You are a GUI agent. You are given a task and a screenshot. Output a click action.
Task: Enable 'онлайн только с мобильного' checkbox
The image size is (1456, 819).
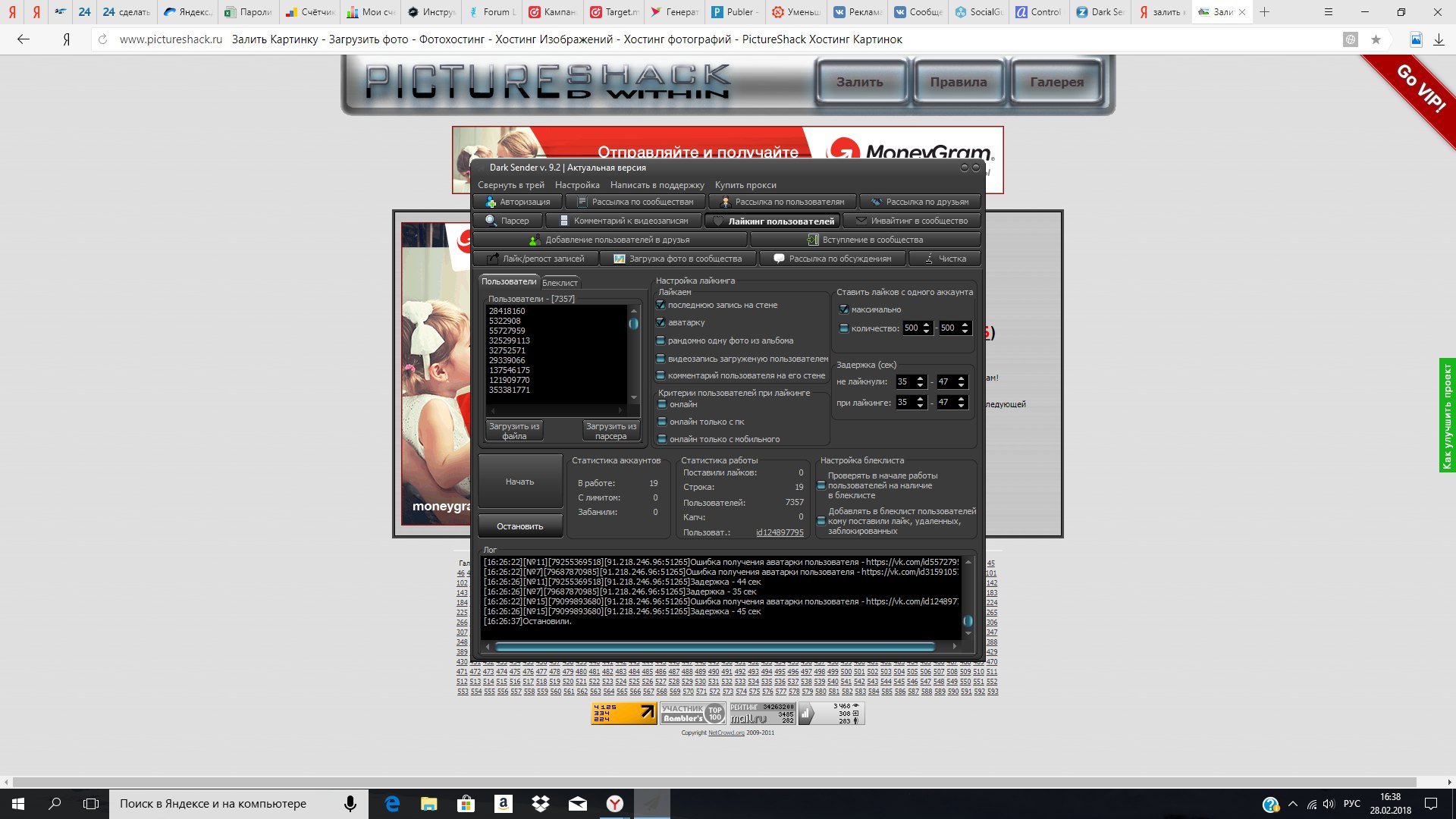(662, 439)
